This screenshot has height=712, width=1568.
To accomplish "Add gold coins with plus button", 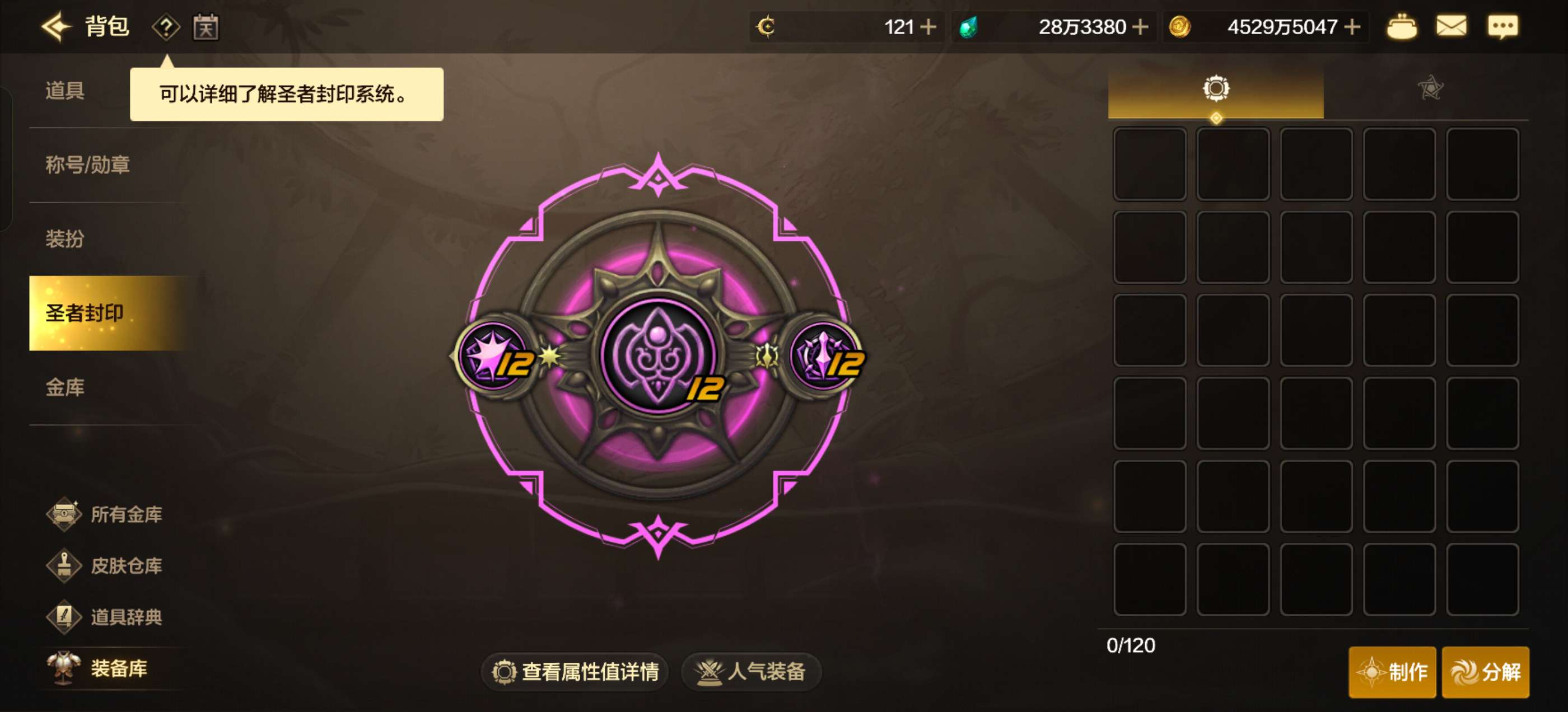I will tap(1352, 27).
